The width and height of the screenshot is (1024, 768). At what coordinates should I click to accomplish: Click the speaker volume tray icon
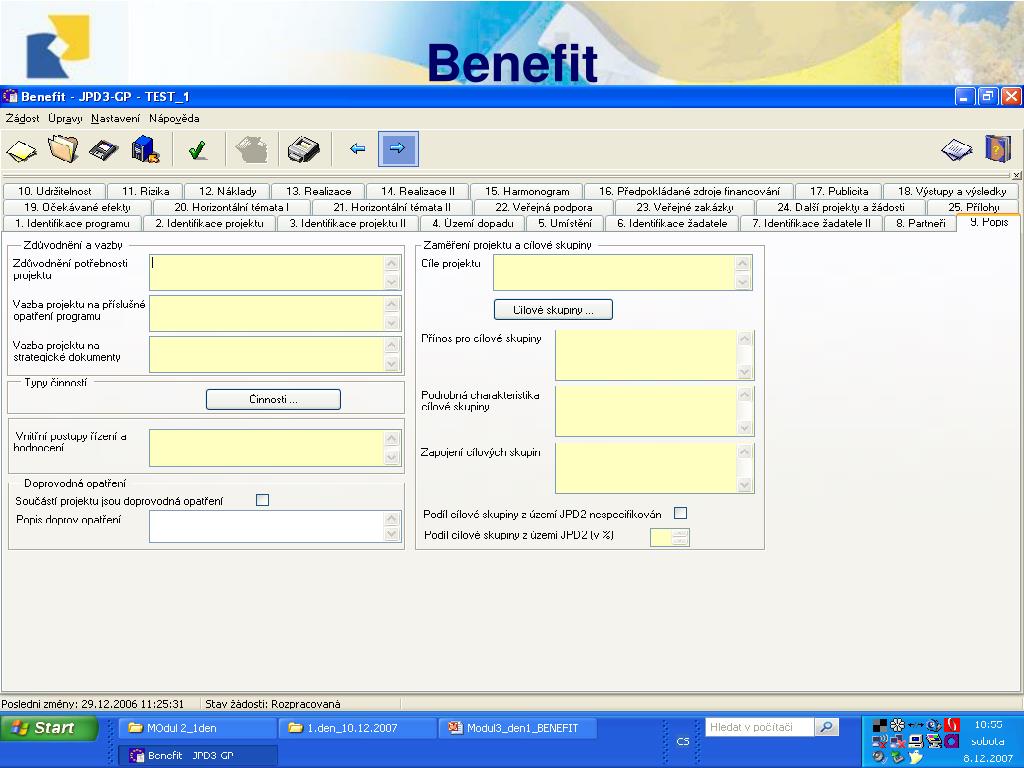[x=880, y=756]
